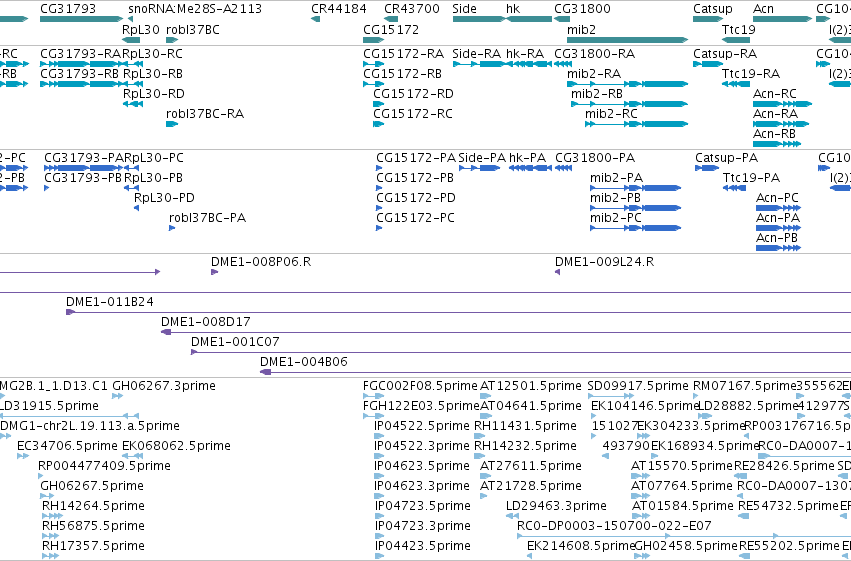Image resolution: width=851 pixels, height=561 pixels.
Task: Click BAC end DME1-008P06.R
Action: click(x=261, y=262)
